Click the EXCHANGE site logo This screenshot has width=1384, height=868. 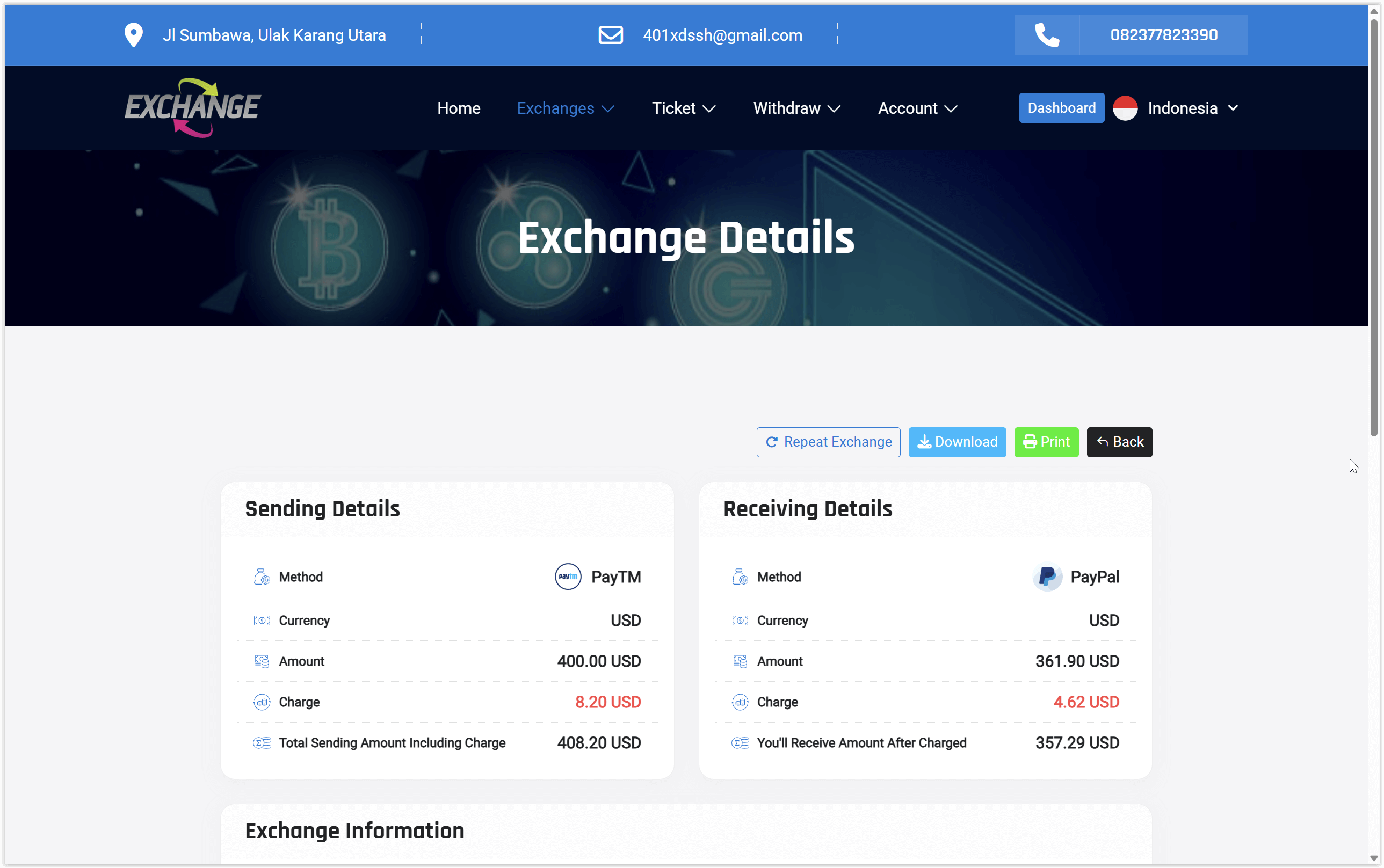click(x=192, y=107)
